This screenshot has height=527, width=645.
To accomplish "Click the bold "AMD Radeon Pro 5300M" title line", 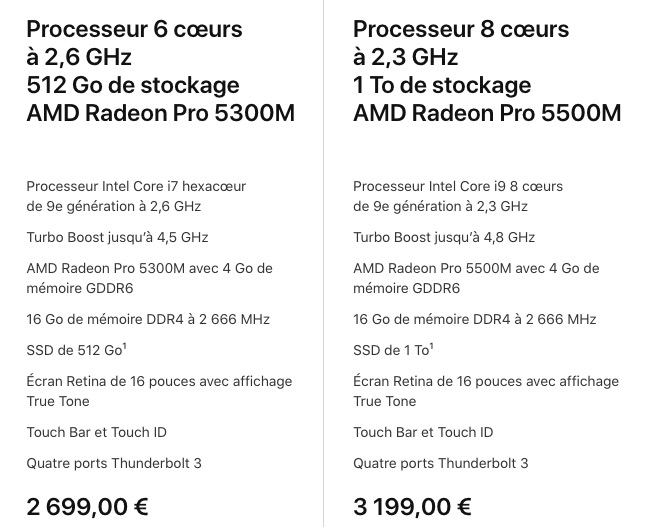I will [161, 113].
